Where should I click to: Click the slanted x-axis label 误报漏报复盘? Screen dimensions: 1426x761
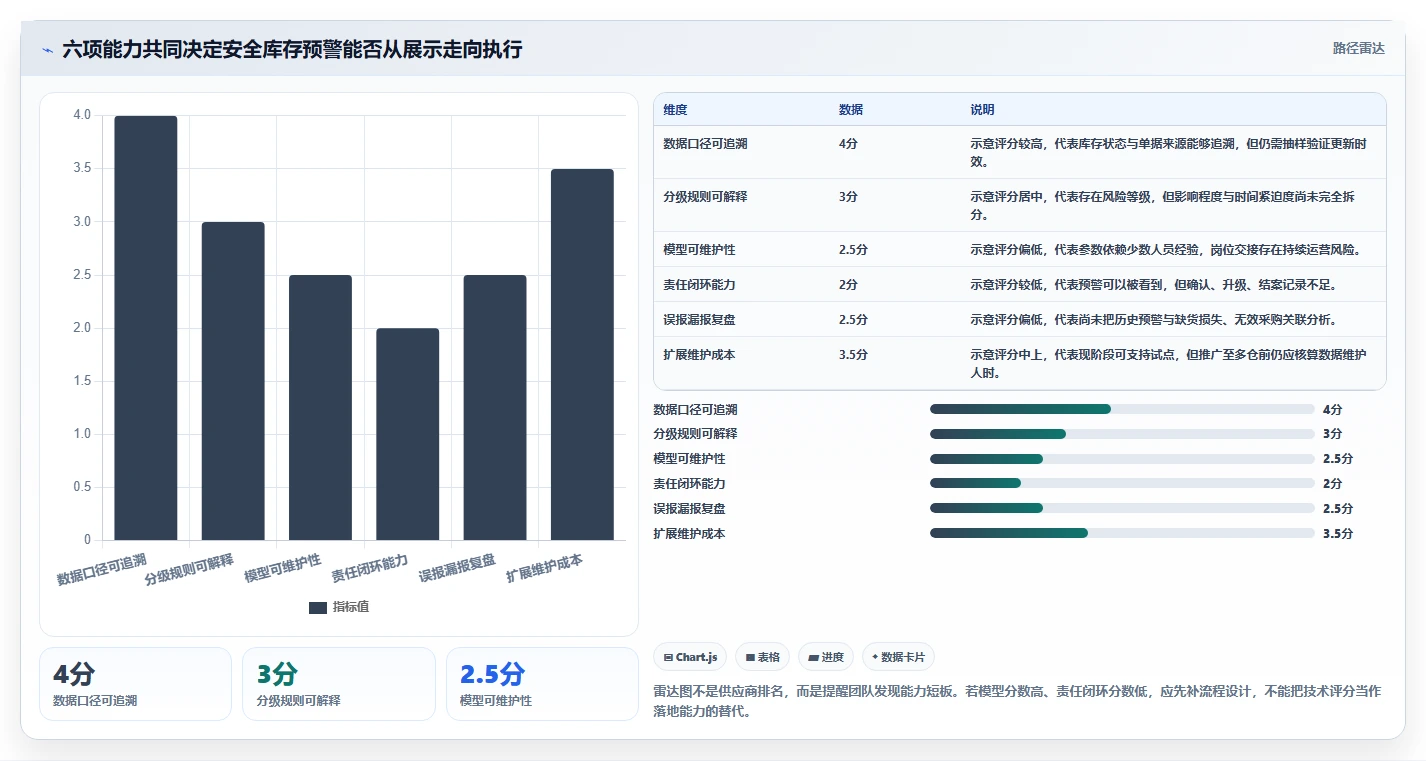pos(457,568)
